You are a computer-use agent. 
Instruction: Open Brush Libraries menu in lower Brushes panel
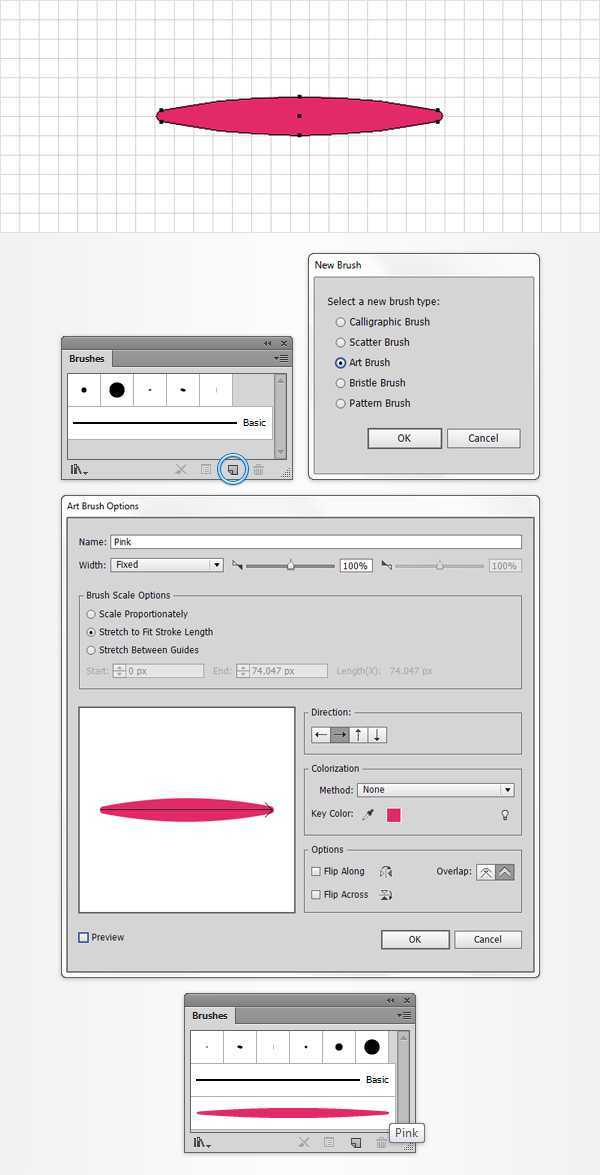point(202,1143)
